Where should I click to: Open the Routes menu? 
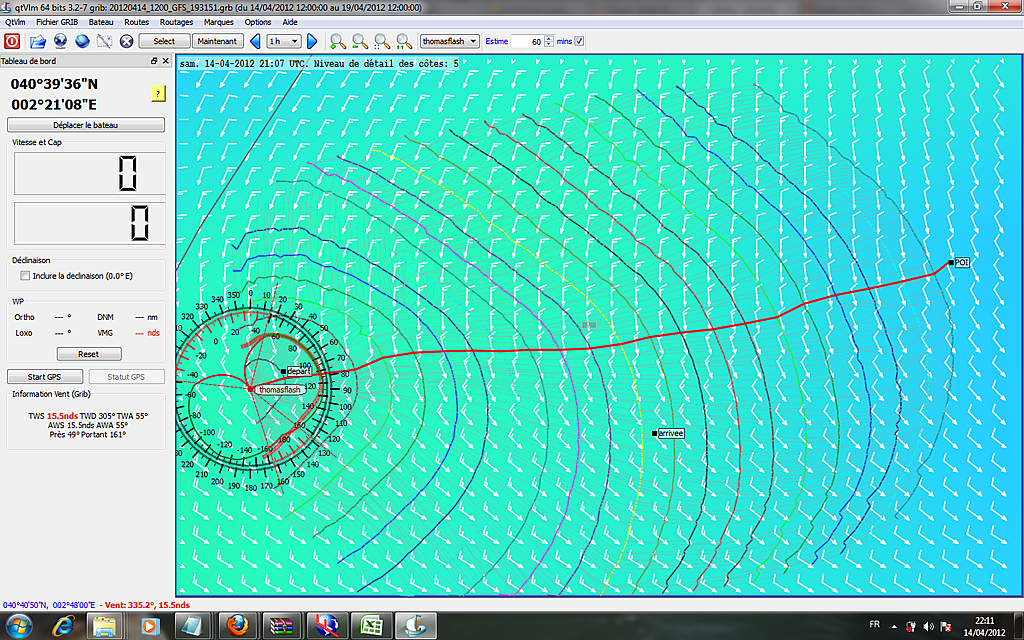click(136, 22)
